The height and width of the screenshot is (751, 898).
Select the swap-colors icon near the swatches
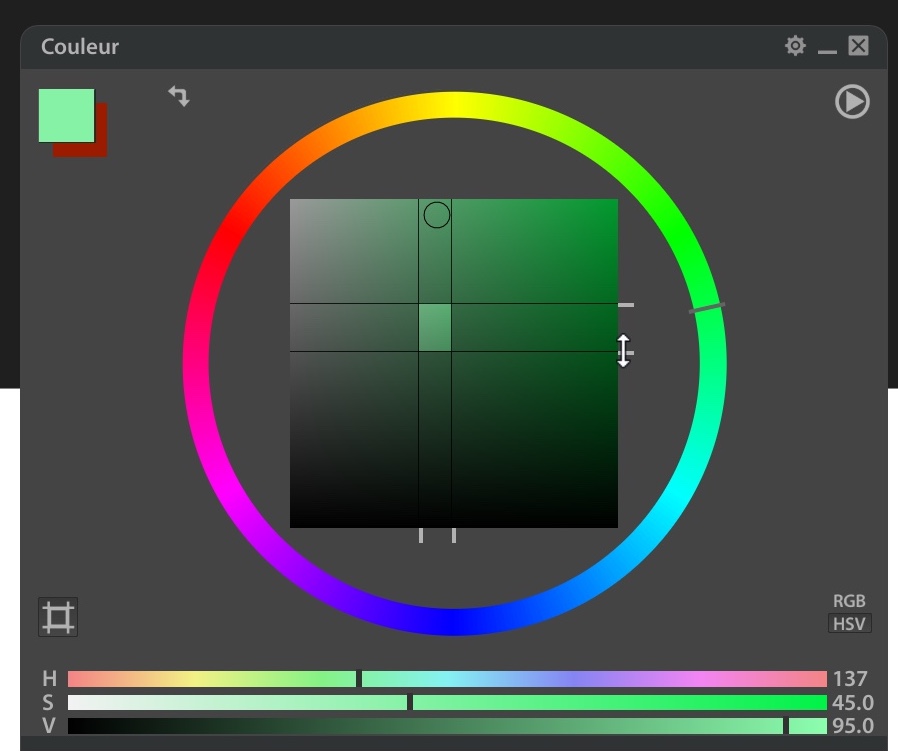pos(179,96)
